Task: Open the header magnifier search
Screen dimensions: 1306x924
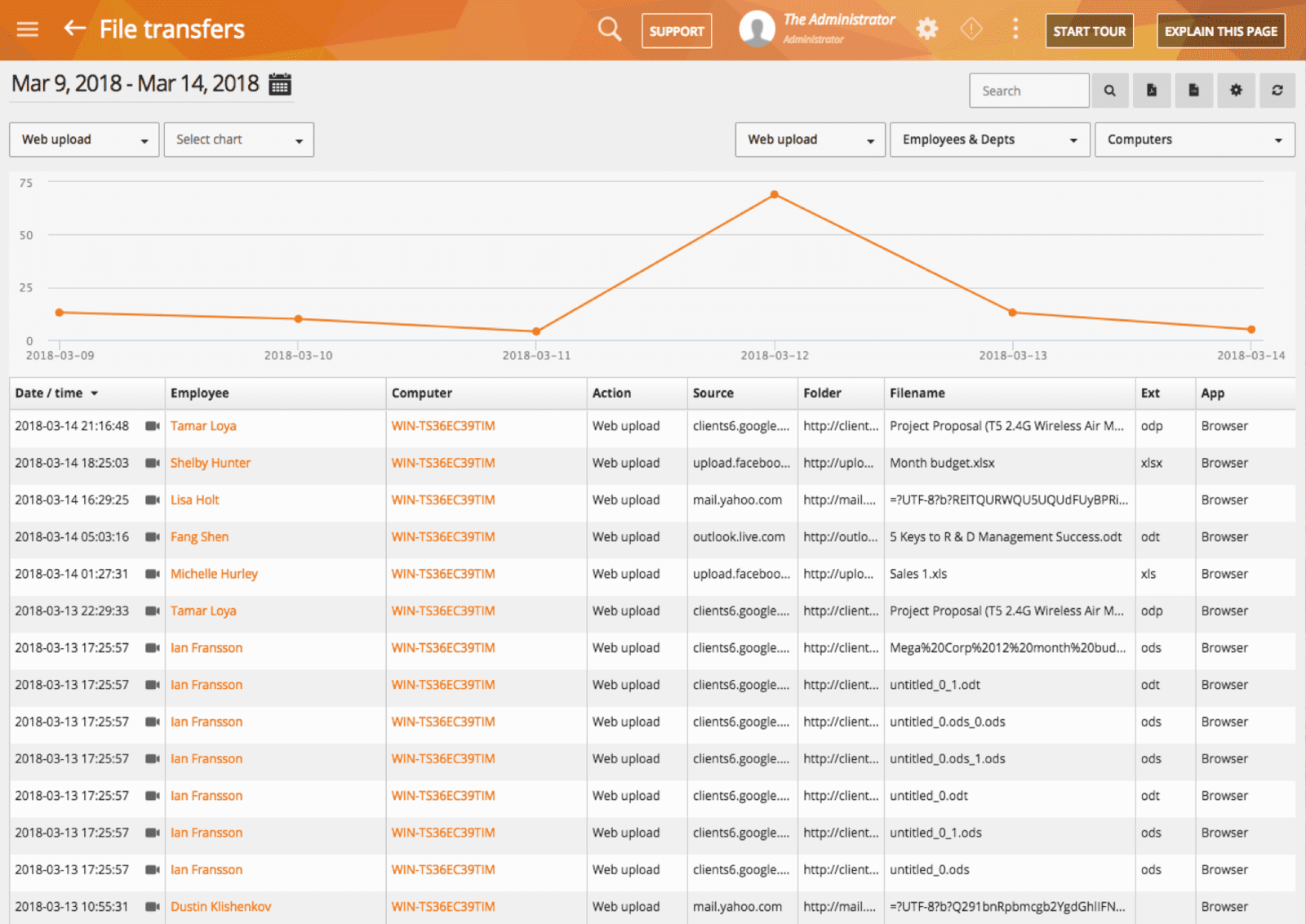Action: (609, 29)
